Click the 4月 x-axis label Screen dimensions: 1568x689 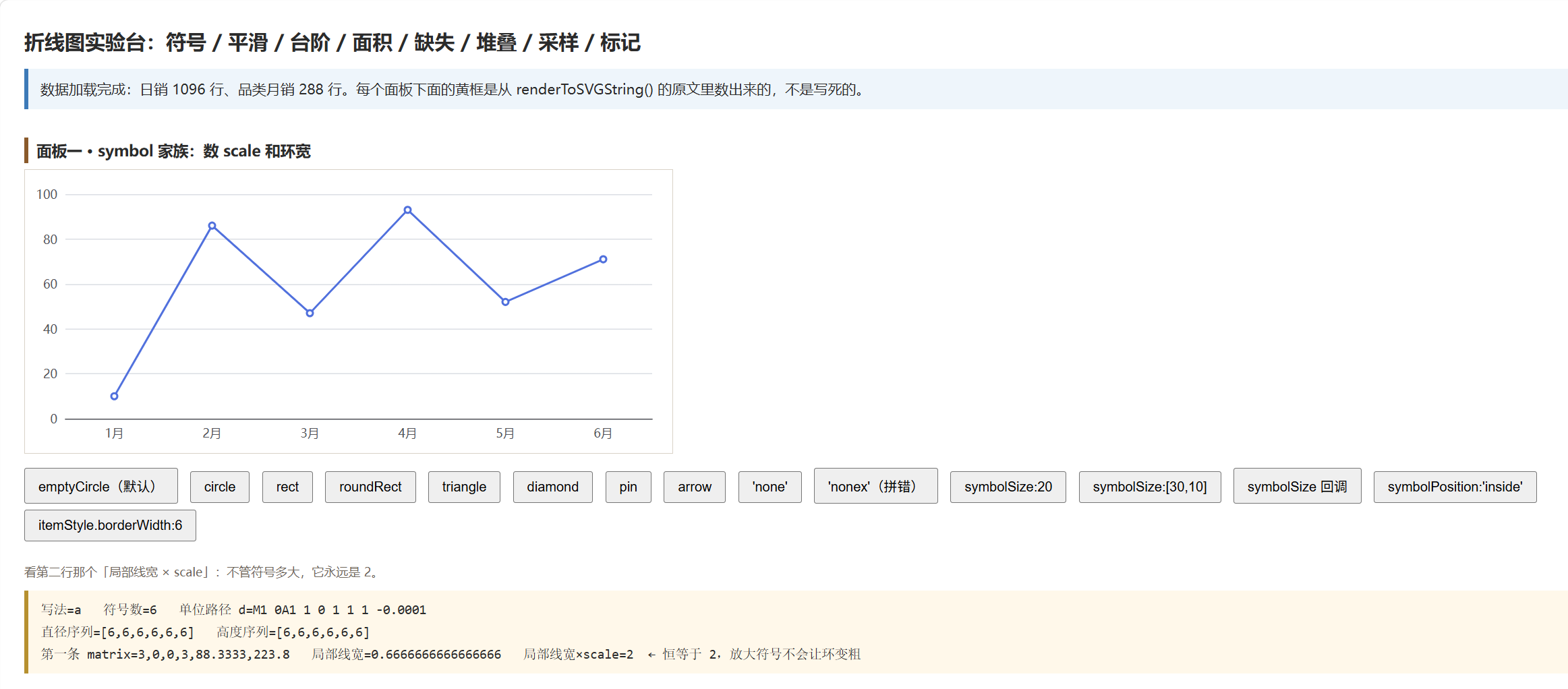tap(407, 433)
